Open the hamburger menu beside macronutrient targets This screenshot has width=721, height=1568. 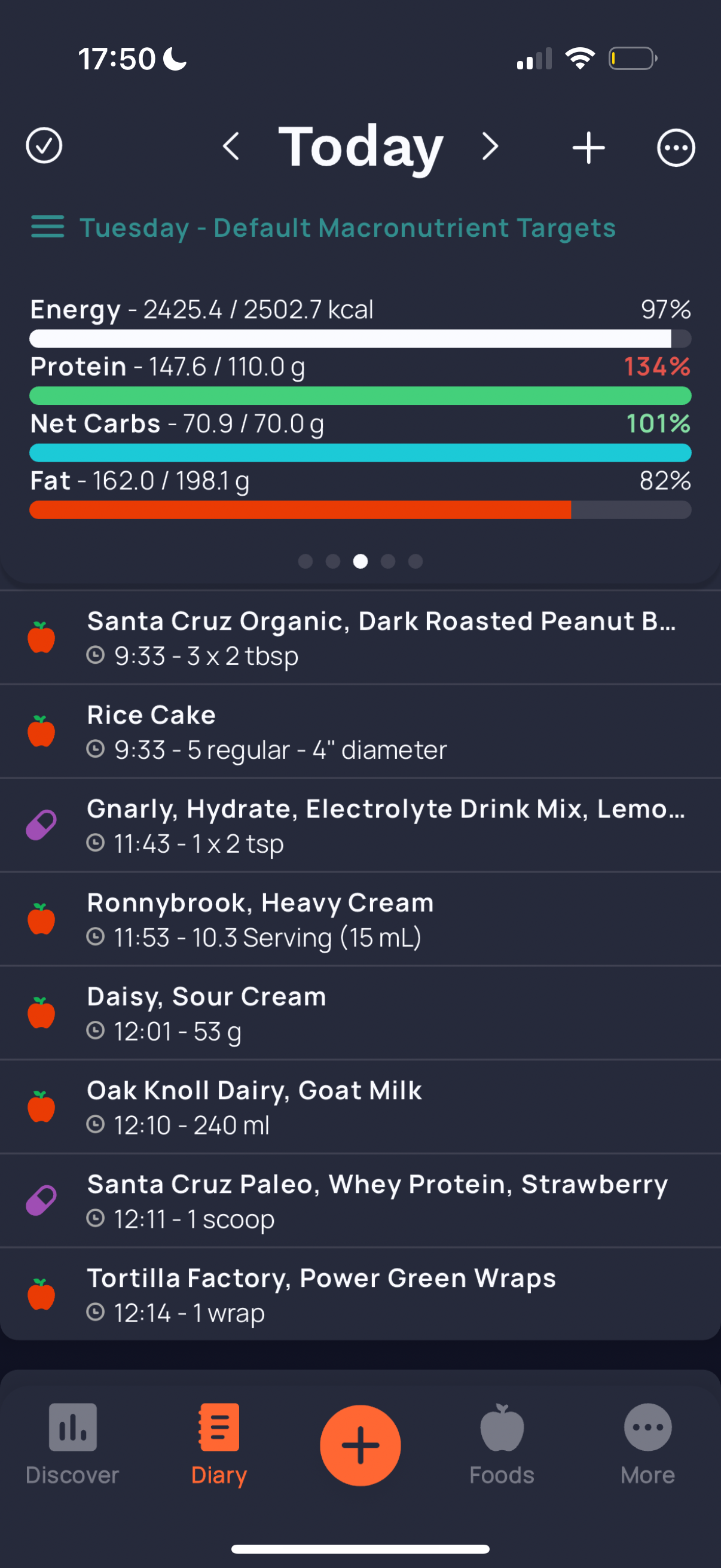[47, 227]
